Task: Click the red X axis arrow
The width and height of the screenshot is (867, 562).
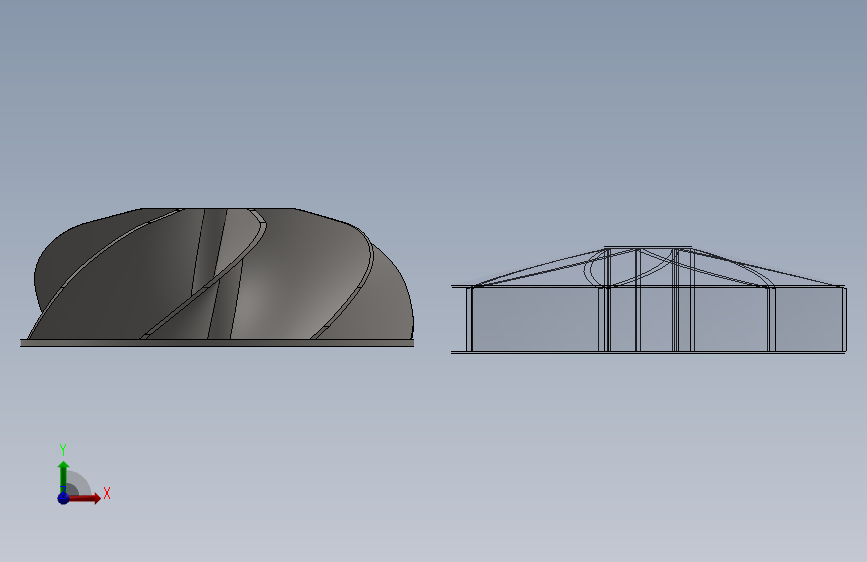Action: click(84, 498)
